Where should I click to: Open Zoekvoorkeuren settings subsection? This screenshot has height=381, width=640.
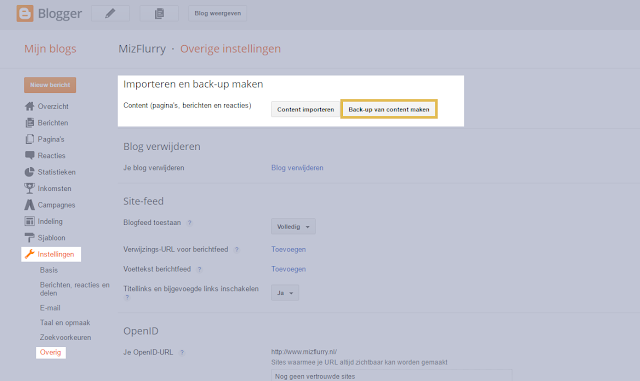pyautogui.click(x=65, y=337)
